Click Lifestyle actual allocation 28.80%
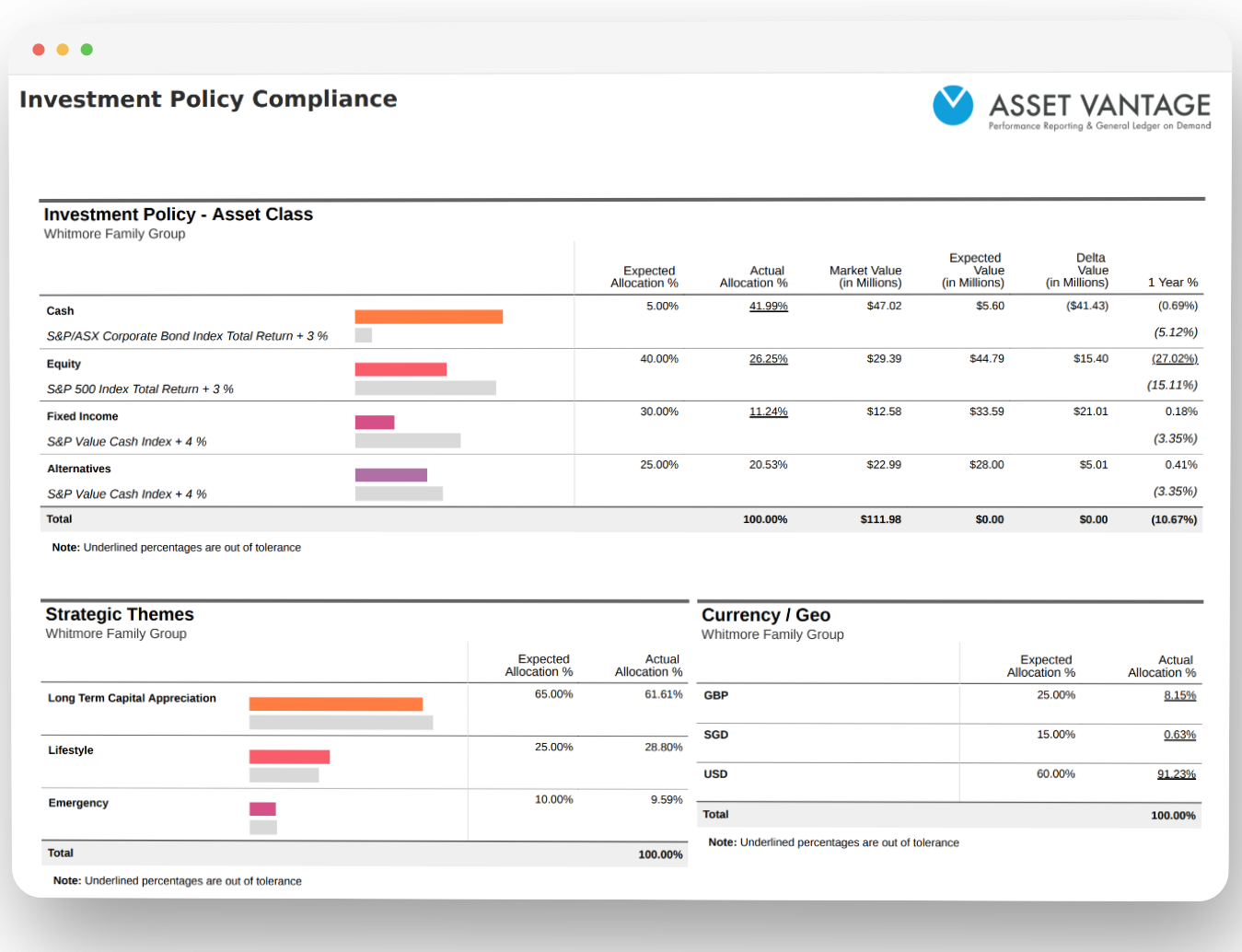Viewport: 1242px width, 952px height. (x=664, y=748)
